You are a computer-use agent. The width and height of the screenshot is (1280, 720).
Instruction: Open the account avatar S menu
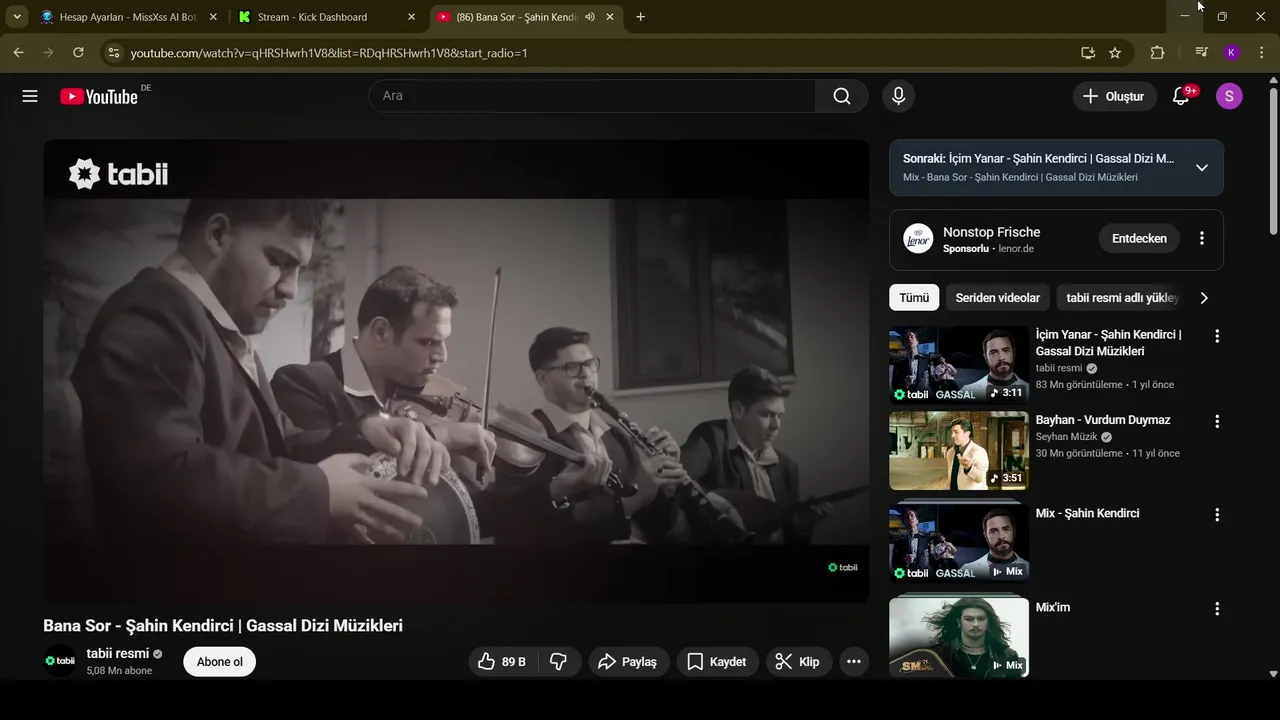tap(1229, 96)
